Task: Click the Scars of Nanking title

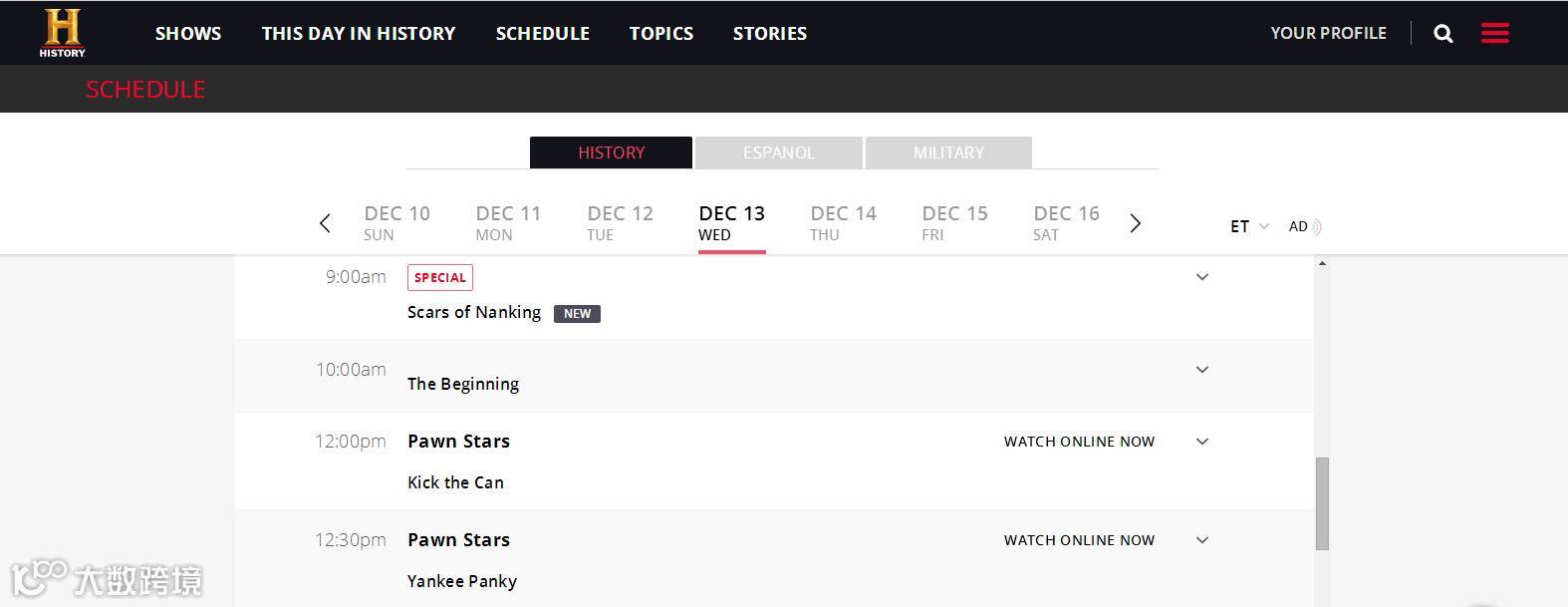Action: coord(474,312)
